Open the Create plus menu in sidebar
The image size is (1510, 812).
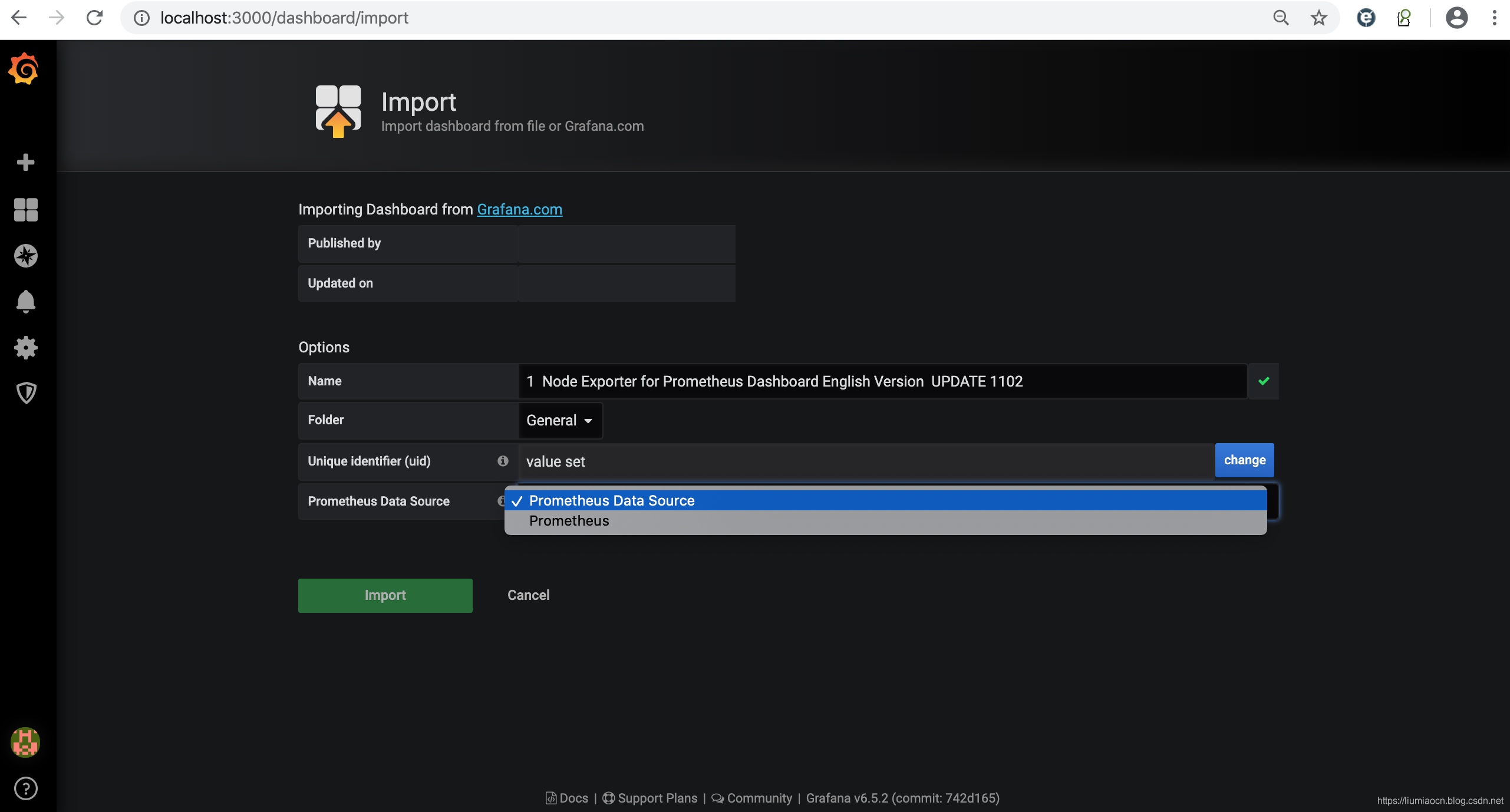coord(25,162)
